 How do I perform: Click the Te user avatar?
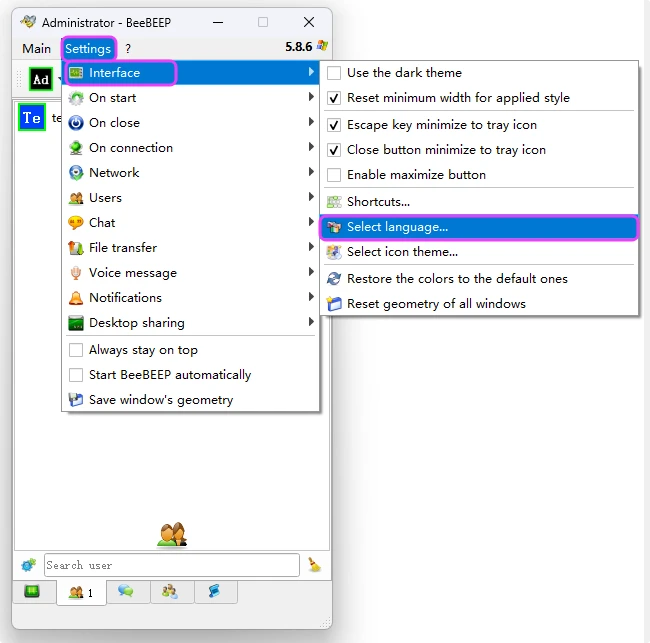click(32, 118)
